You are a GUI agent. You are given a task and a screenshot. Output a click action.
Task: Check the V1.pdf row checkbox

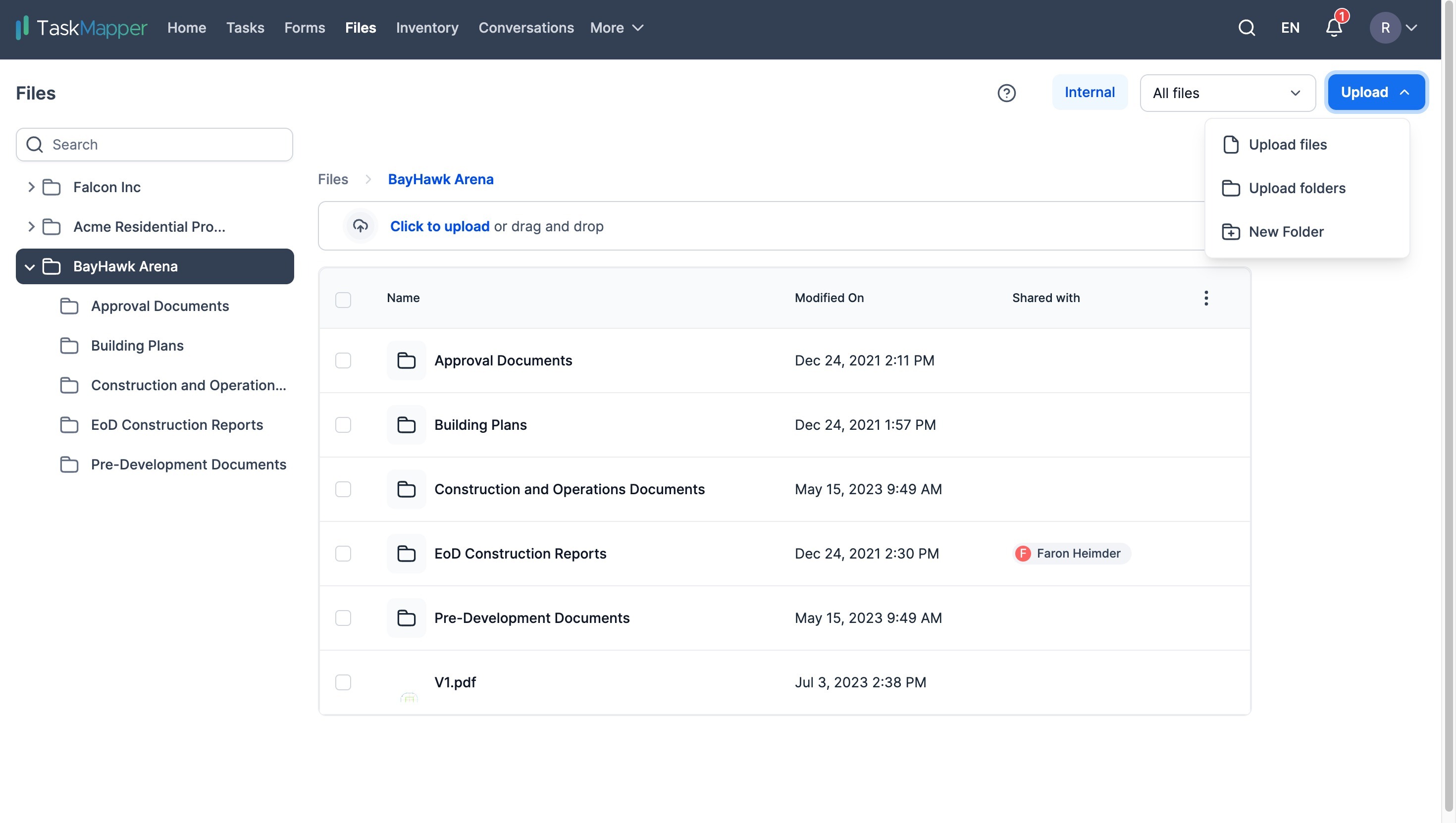pos(343,683)
